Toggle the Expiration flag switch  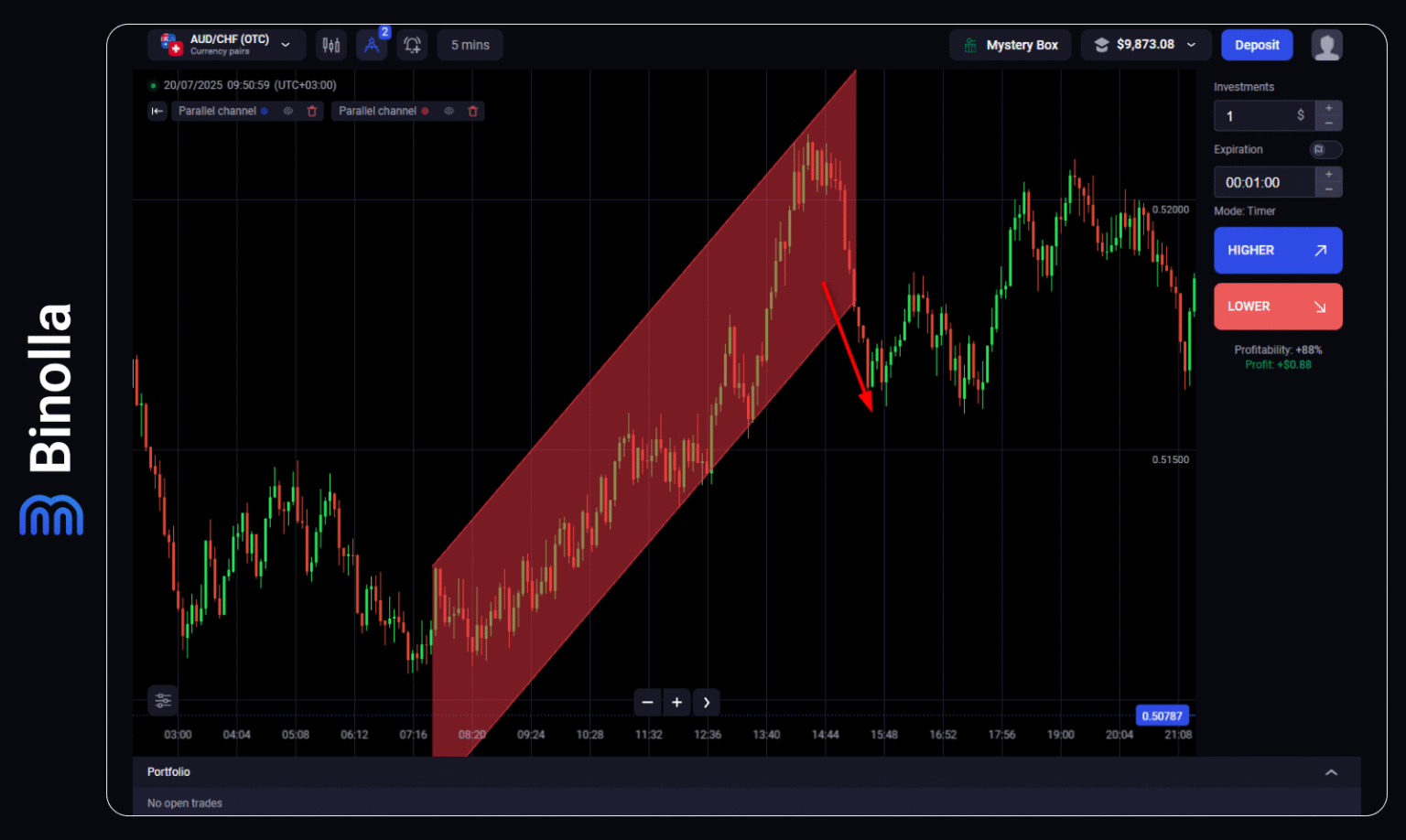(1325, 149)
